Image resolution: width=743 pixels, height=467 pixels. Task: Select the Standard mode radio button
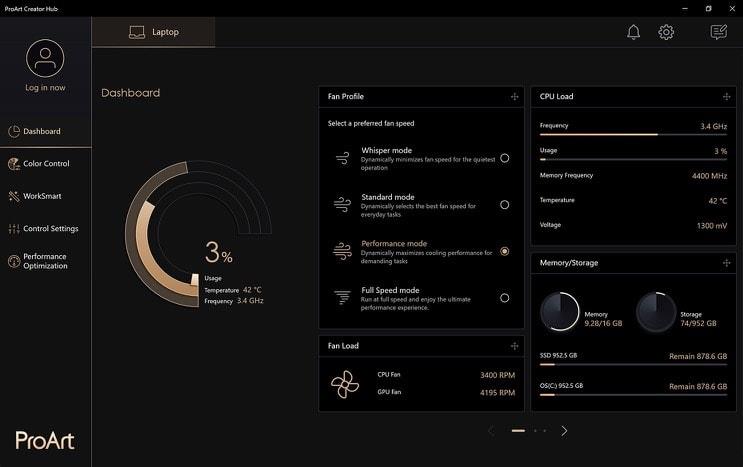504,204
